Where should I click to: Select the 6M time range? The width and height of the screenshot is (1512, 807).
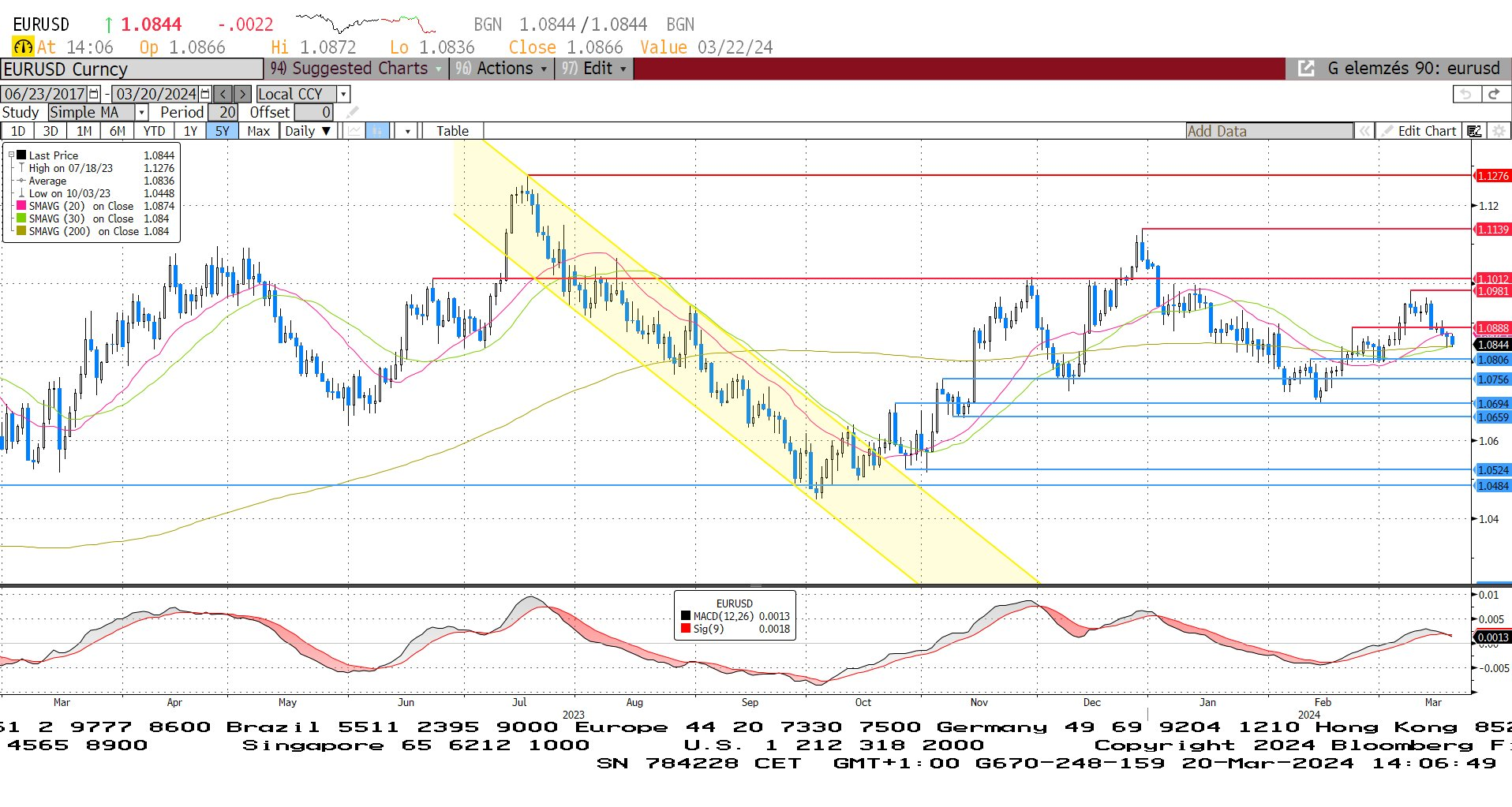point(117,131)
